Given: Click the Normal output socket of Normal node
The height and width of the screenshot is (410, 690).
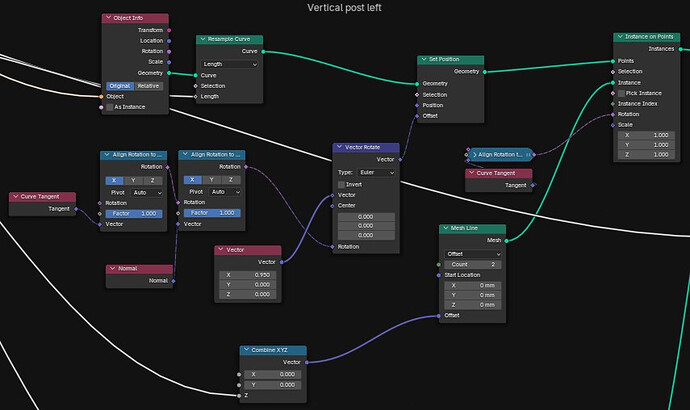Looking at the screenshot, I should [173, 281].
